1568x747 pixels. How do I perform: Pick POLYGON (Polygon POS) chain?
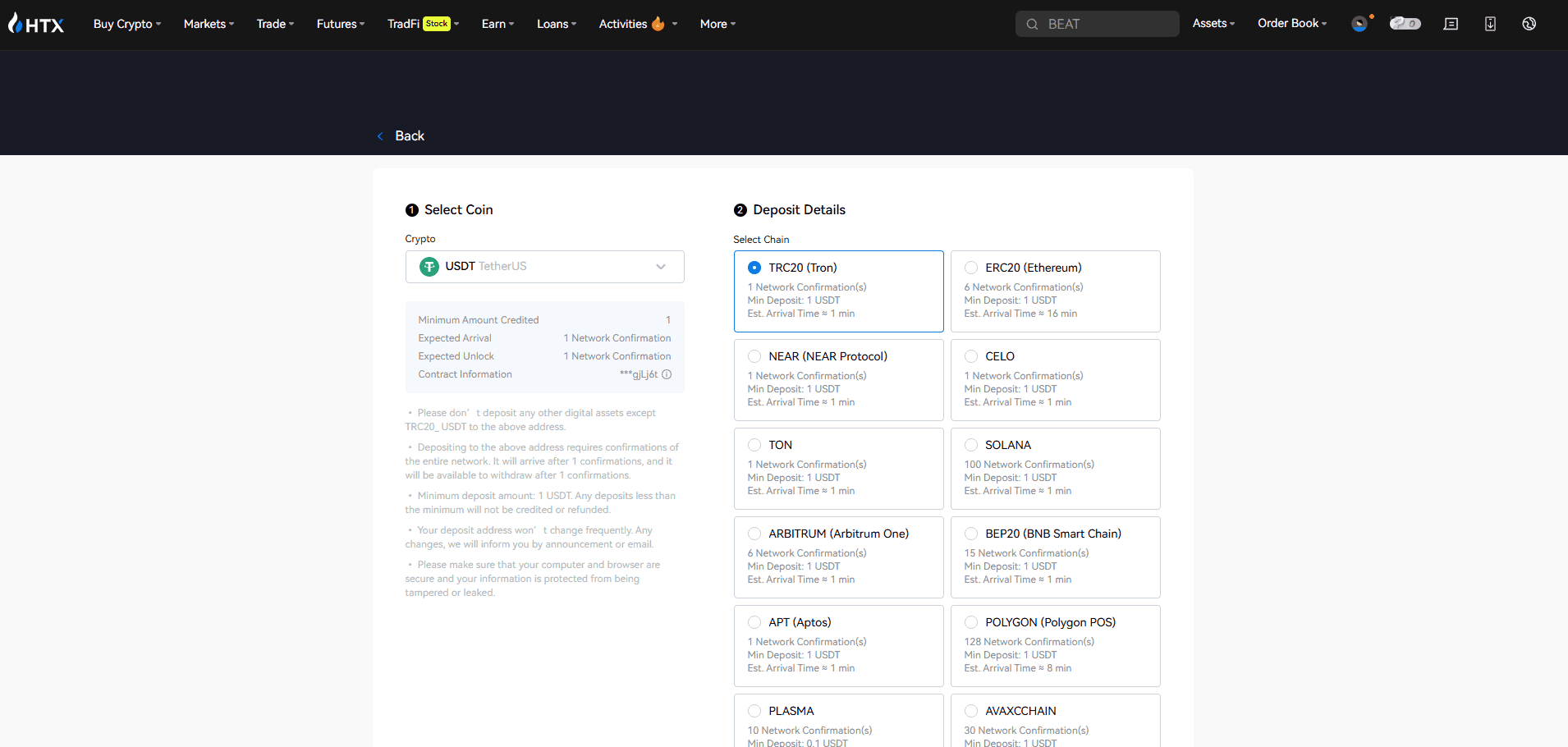tap(1055, 646)
